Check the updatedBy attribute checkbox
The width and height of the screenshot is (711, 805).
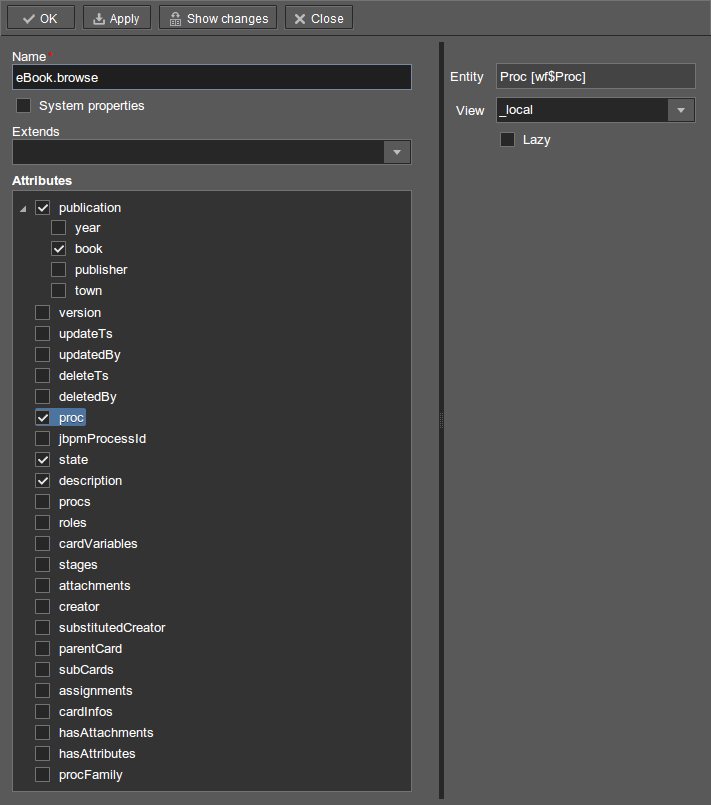43,355
